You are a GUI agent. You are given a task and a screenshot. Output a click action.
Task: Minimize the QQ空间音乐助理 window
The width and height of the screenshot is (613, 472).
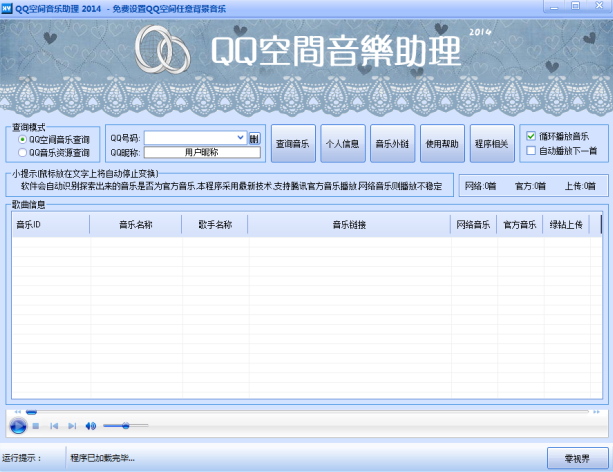[x=554, y=6]
